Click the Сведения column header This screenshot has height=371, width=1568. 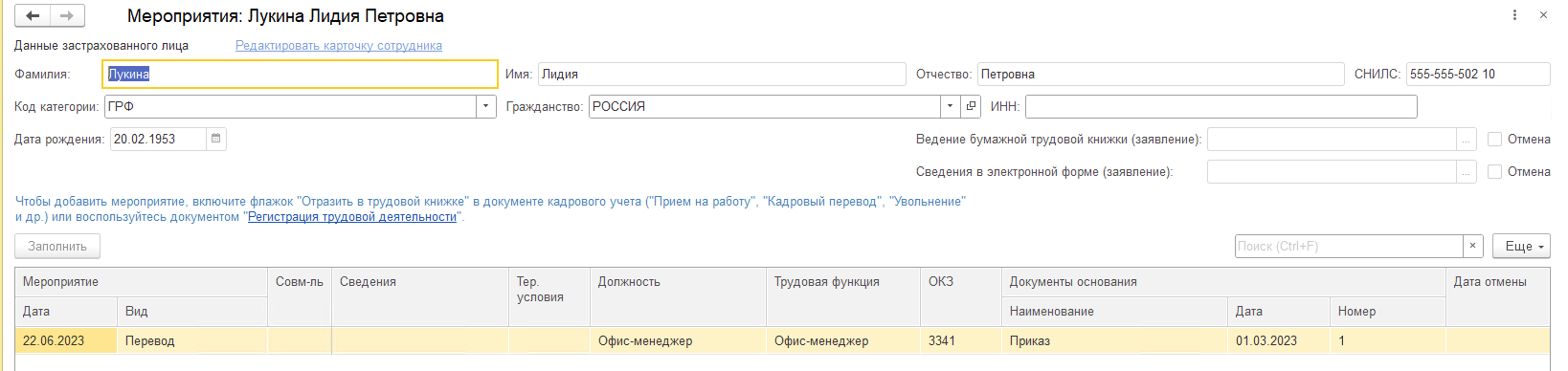pos(420,297)
